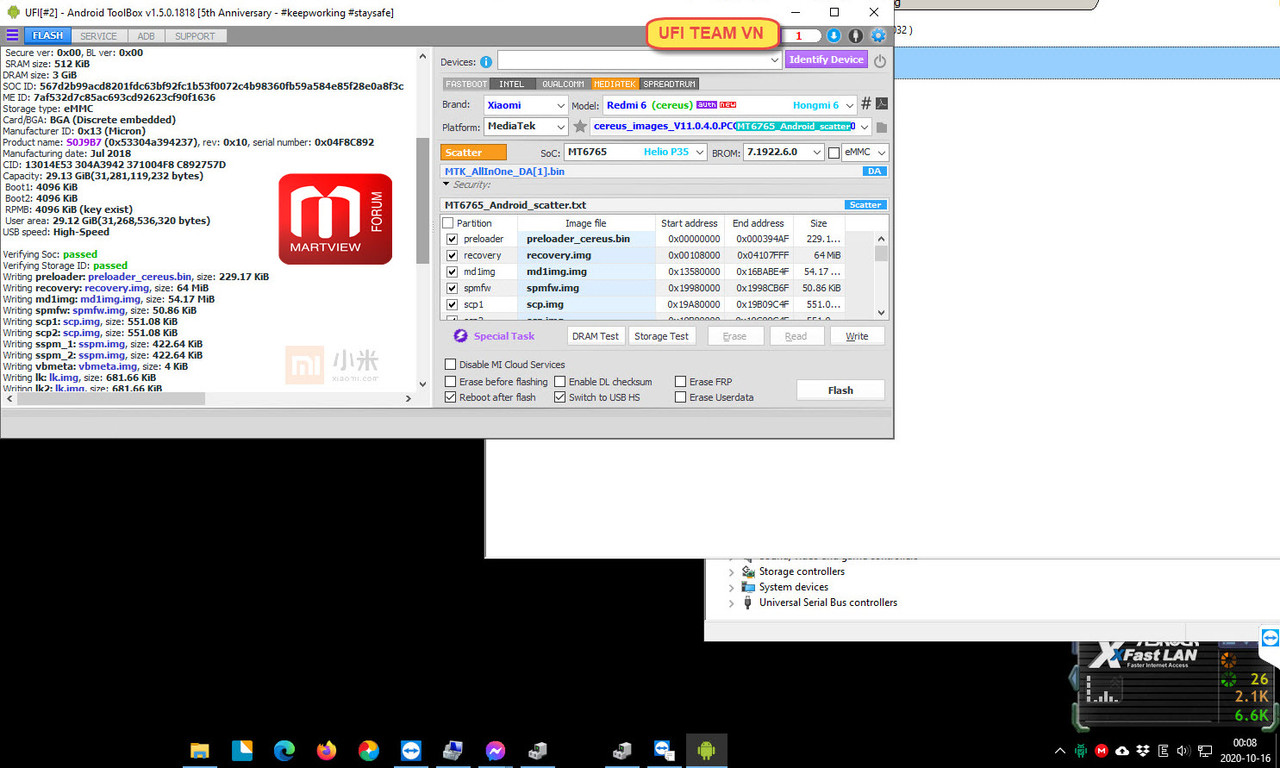The width and height of the screenshot is (1280, 768).
Task: Click the hash symbol next to Model
Action: point(866,104)
